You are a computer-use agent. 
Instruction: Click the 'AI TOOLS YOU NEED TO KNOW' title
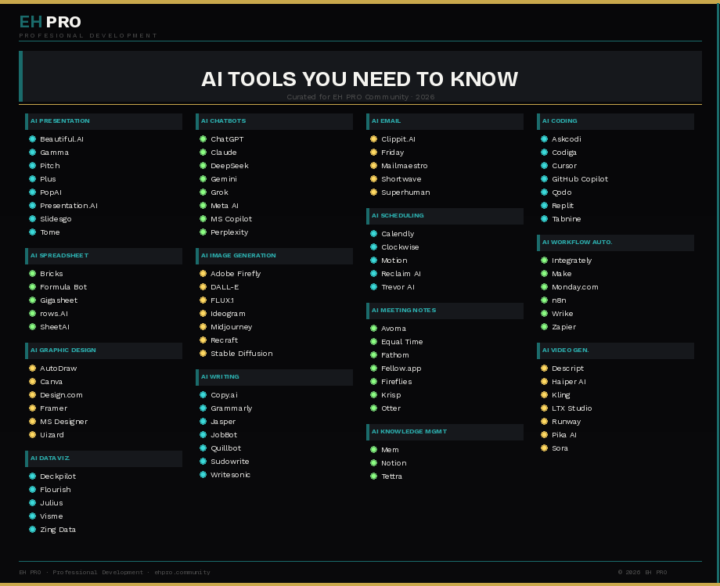coord(360,79)
